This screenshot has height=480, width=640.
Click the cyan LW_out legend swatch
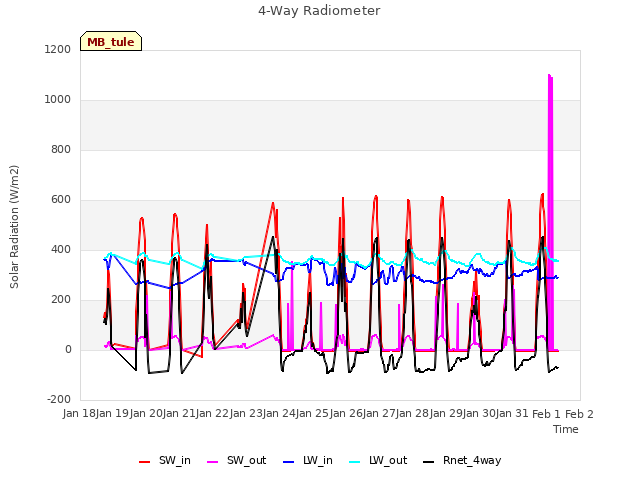coord(355,462)
